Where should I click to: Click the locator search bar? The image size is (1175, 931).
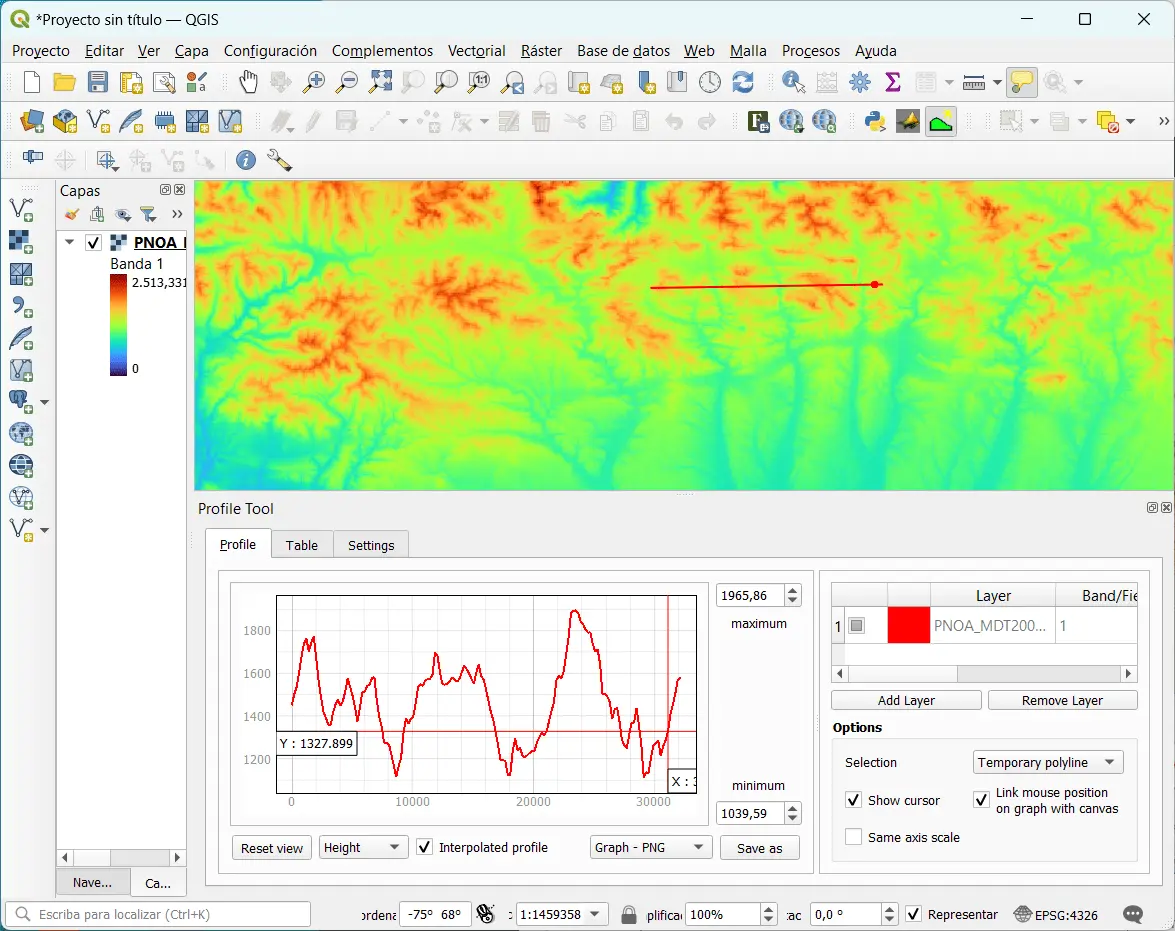(158, 914)
